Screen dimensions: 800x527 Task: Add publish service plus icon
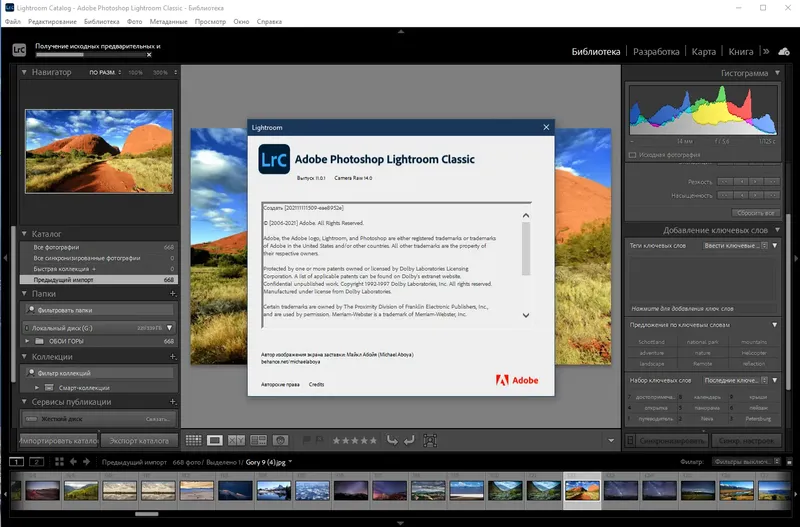(172, 402)
